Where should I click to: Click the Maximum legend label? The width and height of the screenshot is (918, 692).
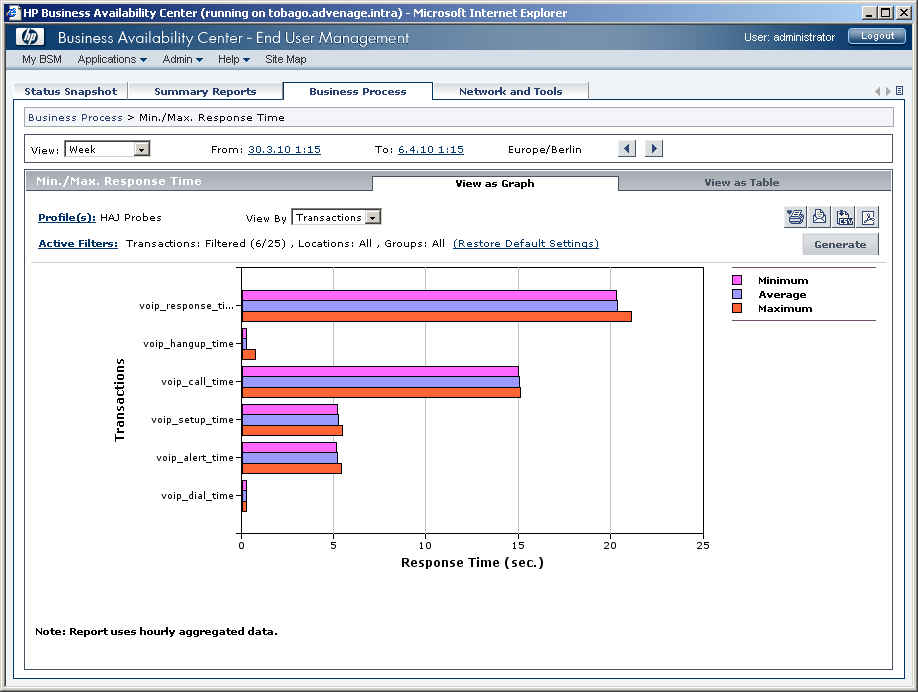785,309
